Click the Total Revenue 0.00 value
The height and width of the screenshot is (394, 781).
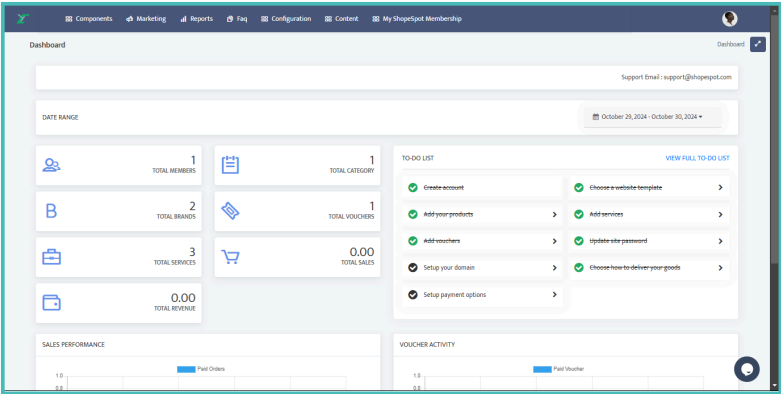point(183,298)
